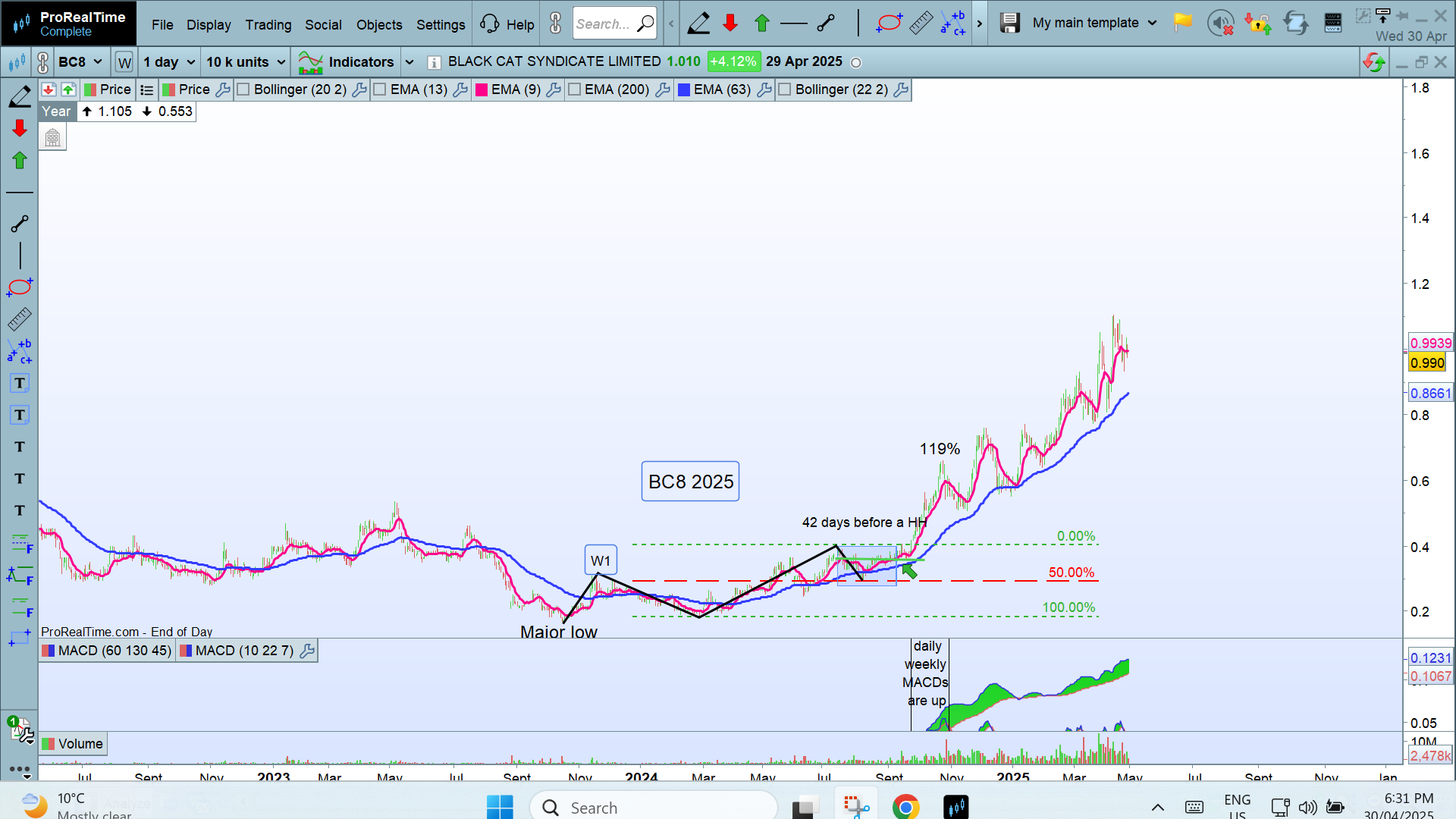Open the Trading menu
This screenshot has width=1456, height=819.
click(x=268, y=24)
